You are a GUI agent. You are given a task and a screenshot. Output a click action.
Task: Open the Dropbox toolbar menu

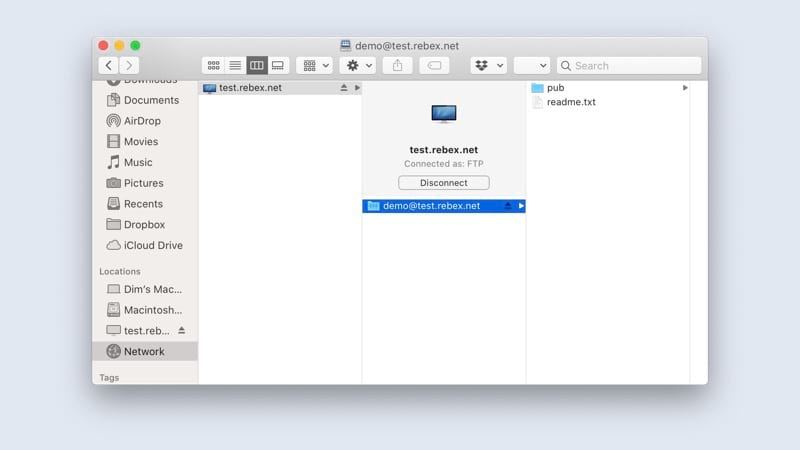489,65
